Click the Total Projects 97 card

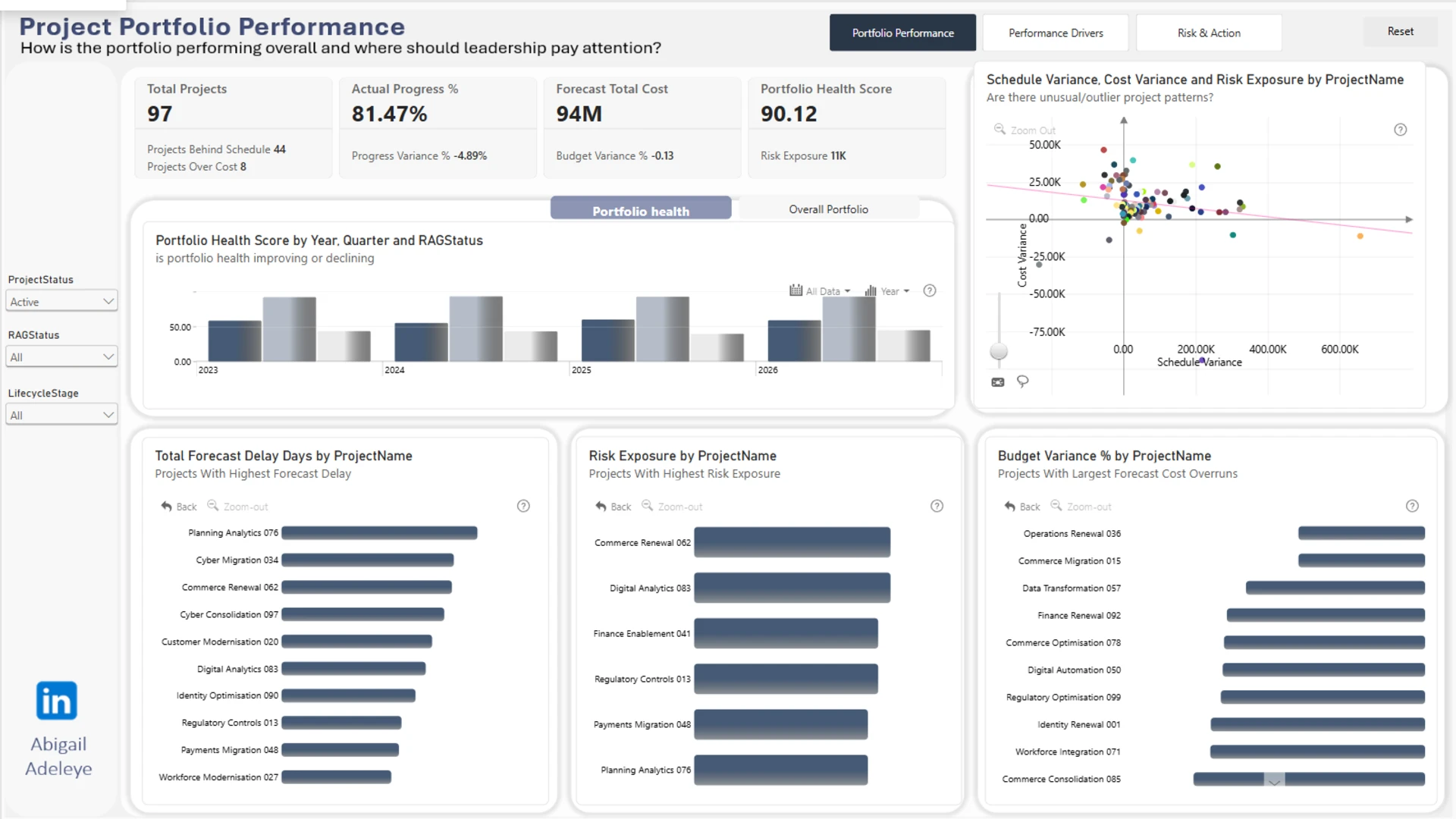tap(233, 127)
